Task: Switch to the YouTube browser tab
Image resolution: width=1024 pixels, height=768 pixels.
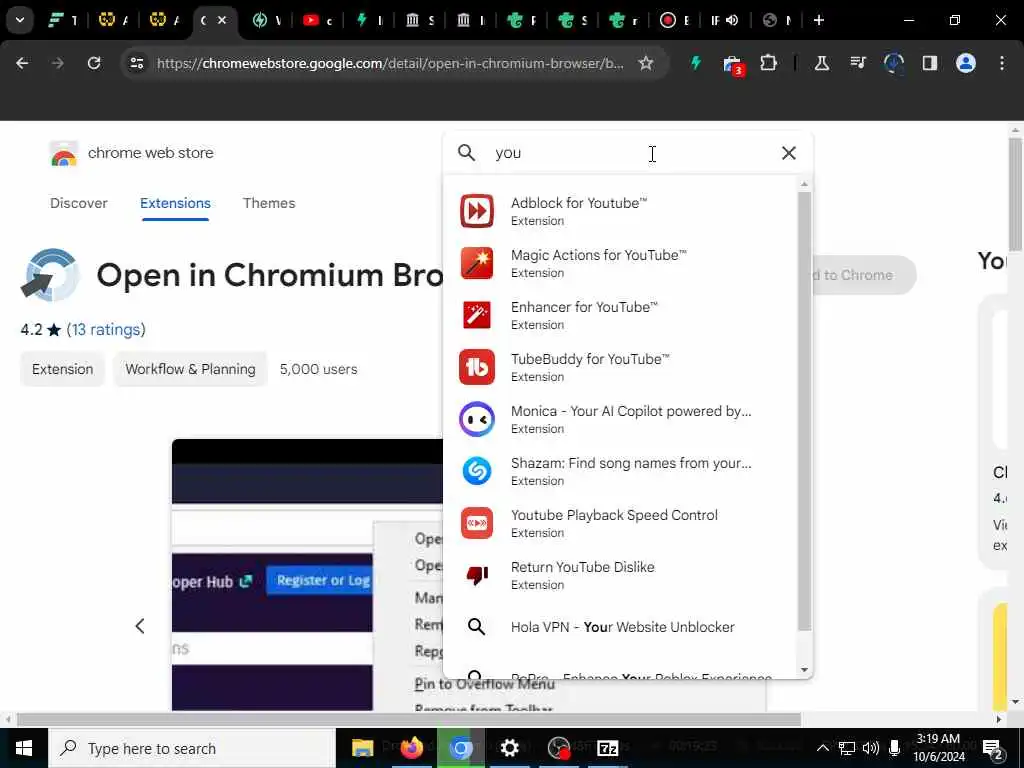Action: [x=317, y=20]
